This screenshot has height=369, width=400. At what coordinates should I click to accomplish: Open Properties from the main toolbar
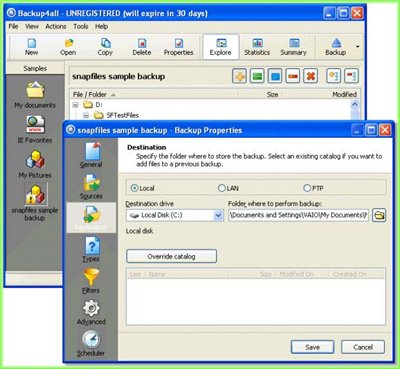tap(179, 47)
